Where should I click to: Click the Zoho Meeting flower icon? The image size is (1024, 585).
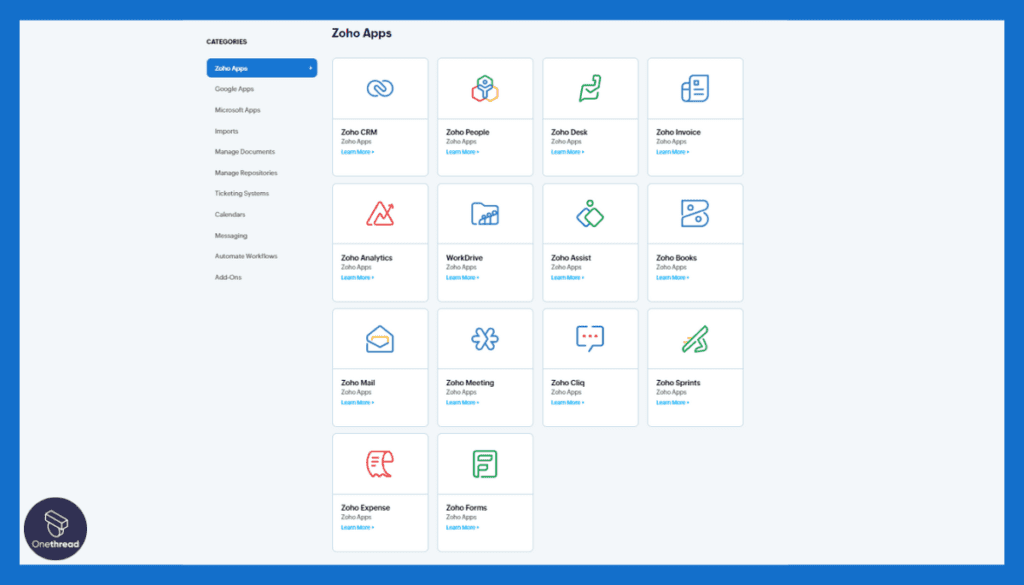[x=485, y=339]
